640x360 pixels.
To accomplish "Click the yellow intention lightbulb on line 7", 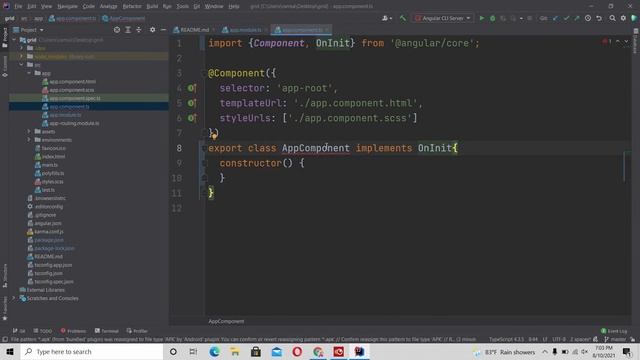I will tap(215, 136).
